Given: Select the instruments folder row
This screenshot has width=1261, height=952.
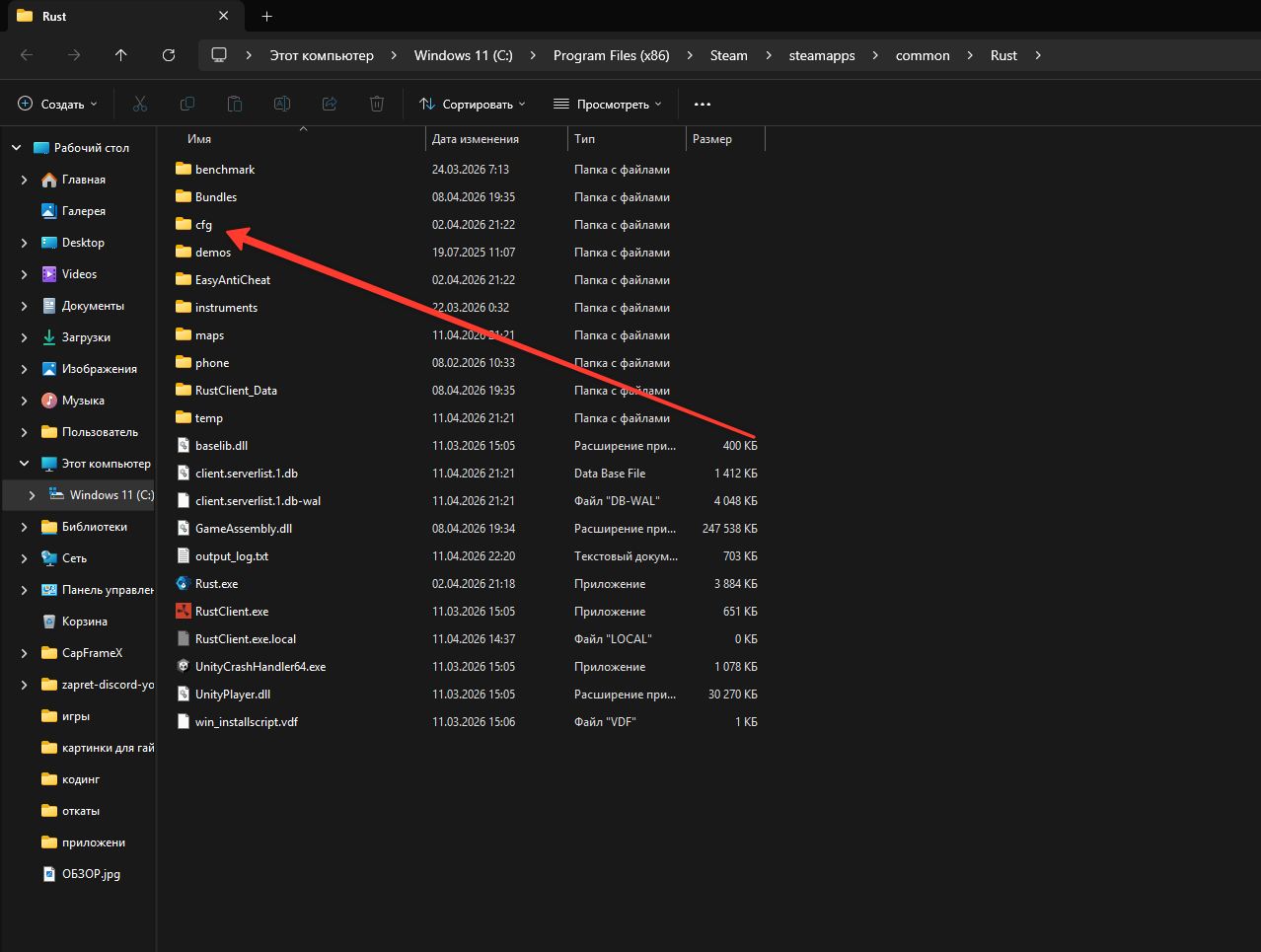Looking at the screenshot, I should point(466,308).
